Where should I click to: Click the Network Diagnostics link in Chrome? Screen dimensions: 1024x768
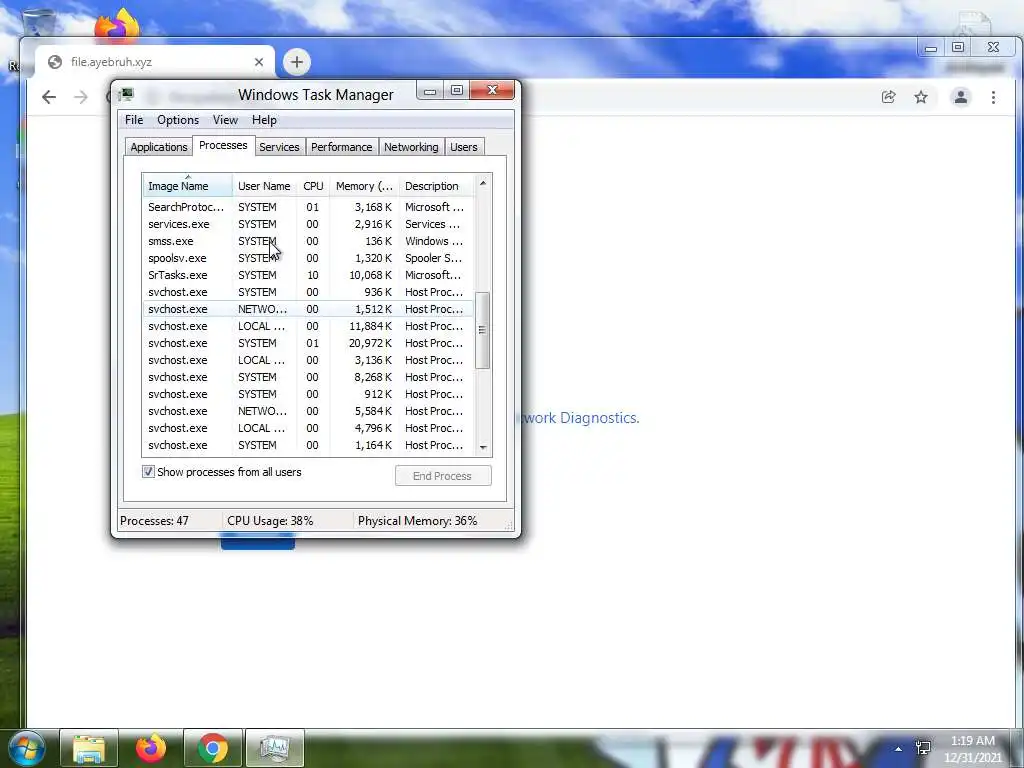pos(579,418)
